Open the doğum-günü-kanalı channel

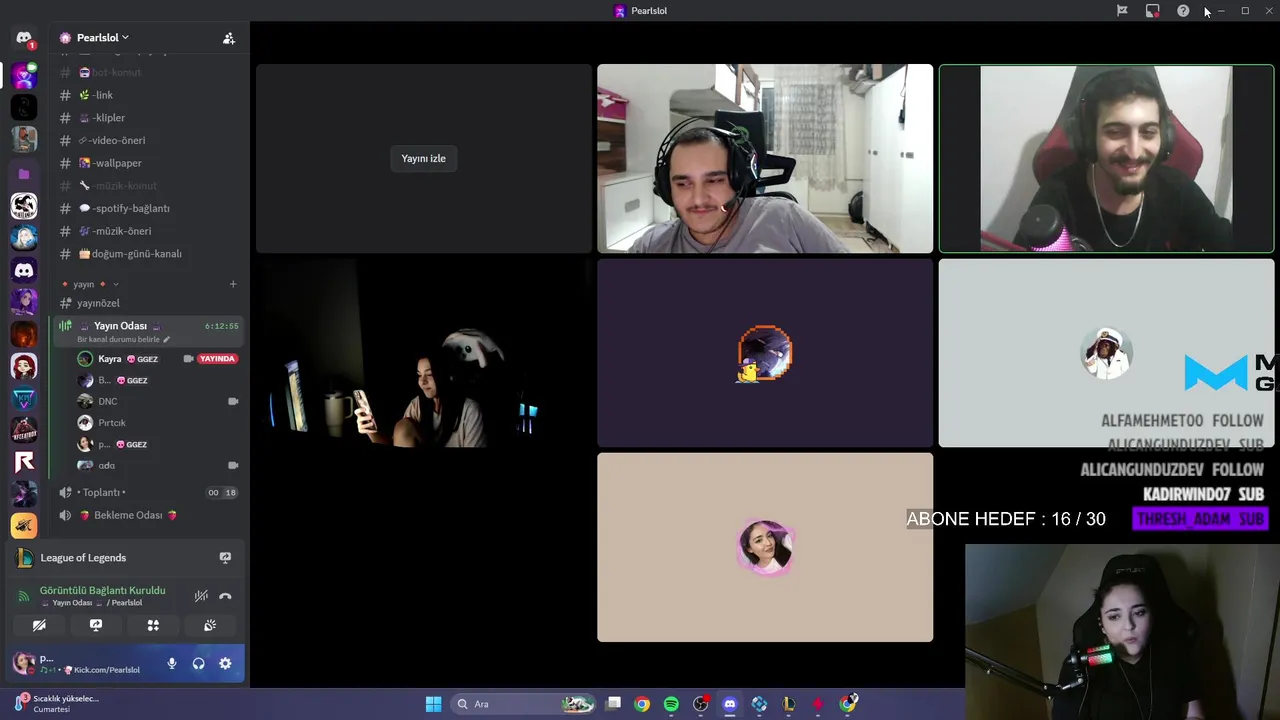pyautogui.click(x=147, y=254)
